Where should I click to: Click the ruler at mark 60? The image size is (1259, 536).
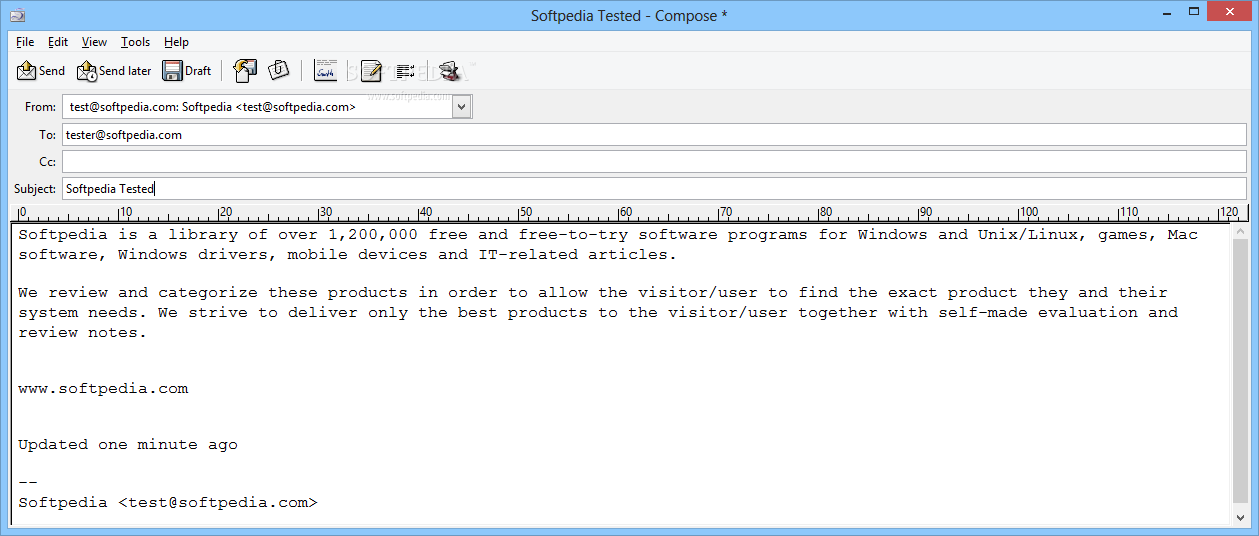click(x=624, y=213)
